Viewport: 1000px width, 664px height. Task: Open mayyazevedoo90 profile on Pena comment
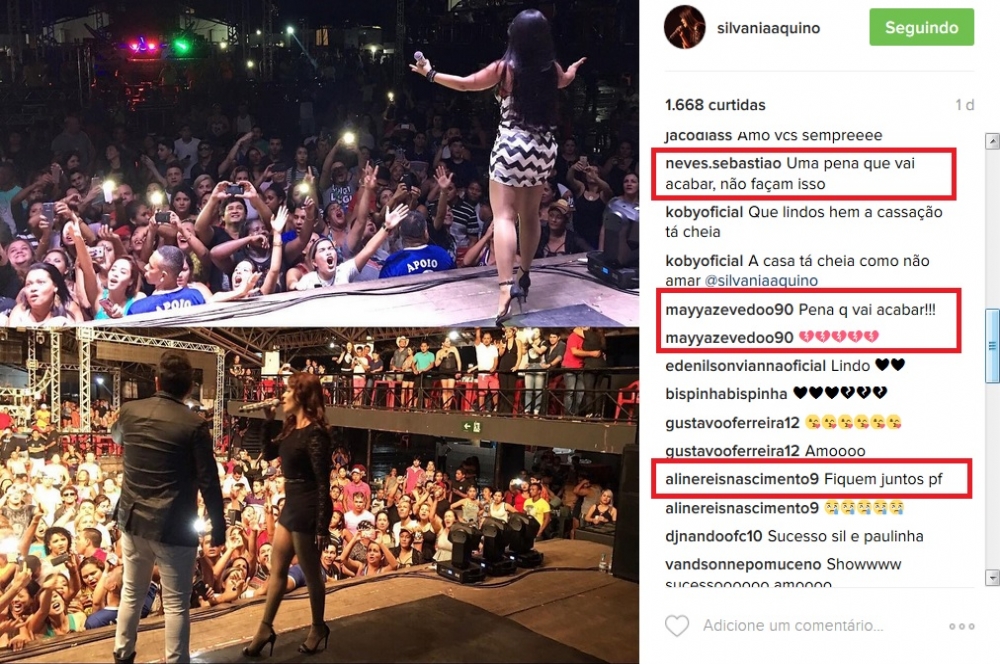point(729,310)
